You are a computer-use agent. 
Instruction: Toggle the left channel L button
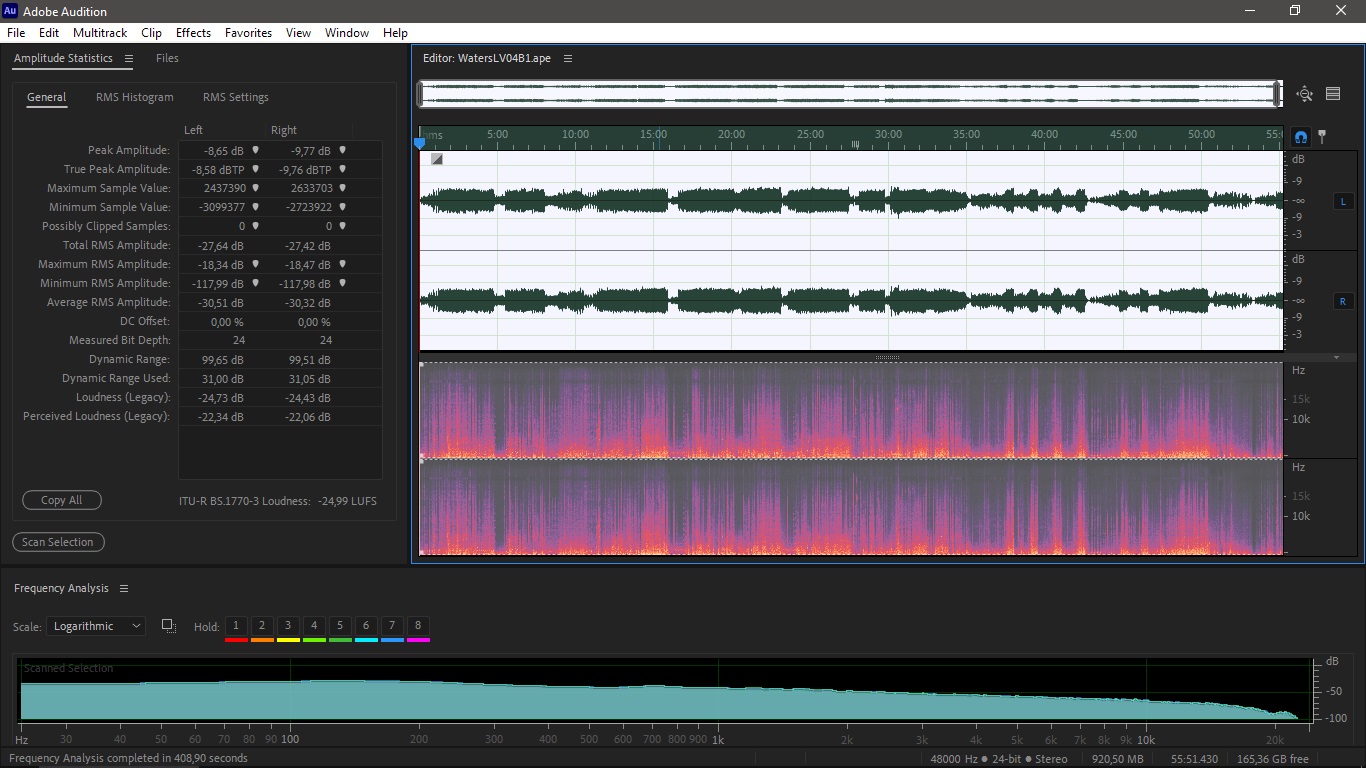(1342, 202)
